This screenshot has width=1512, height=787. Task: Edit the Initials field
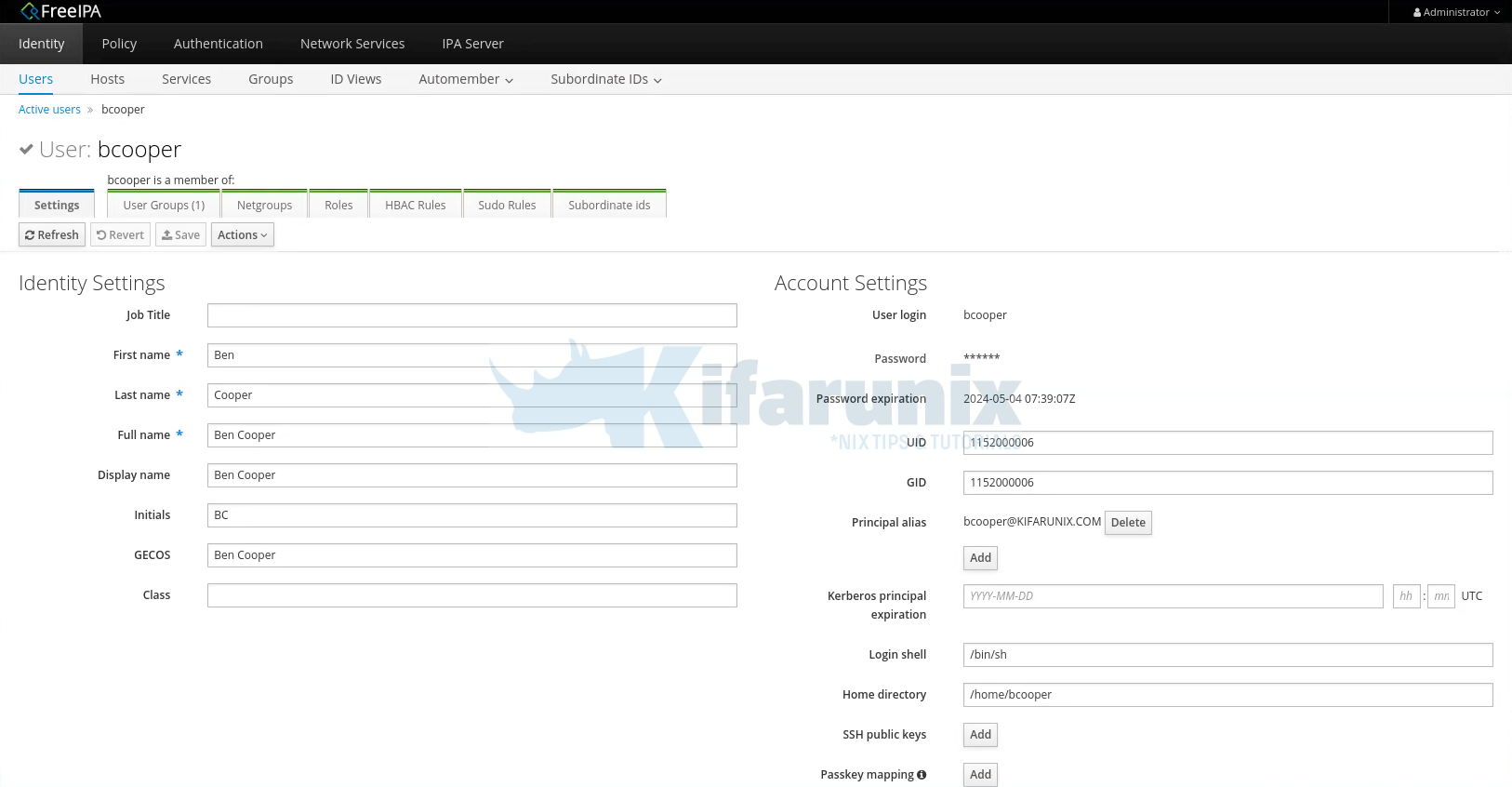click(472, 515)
